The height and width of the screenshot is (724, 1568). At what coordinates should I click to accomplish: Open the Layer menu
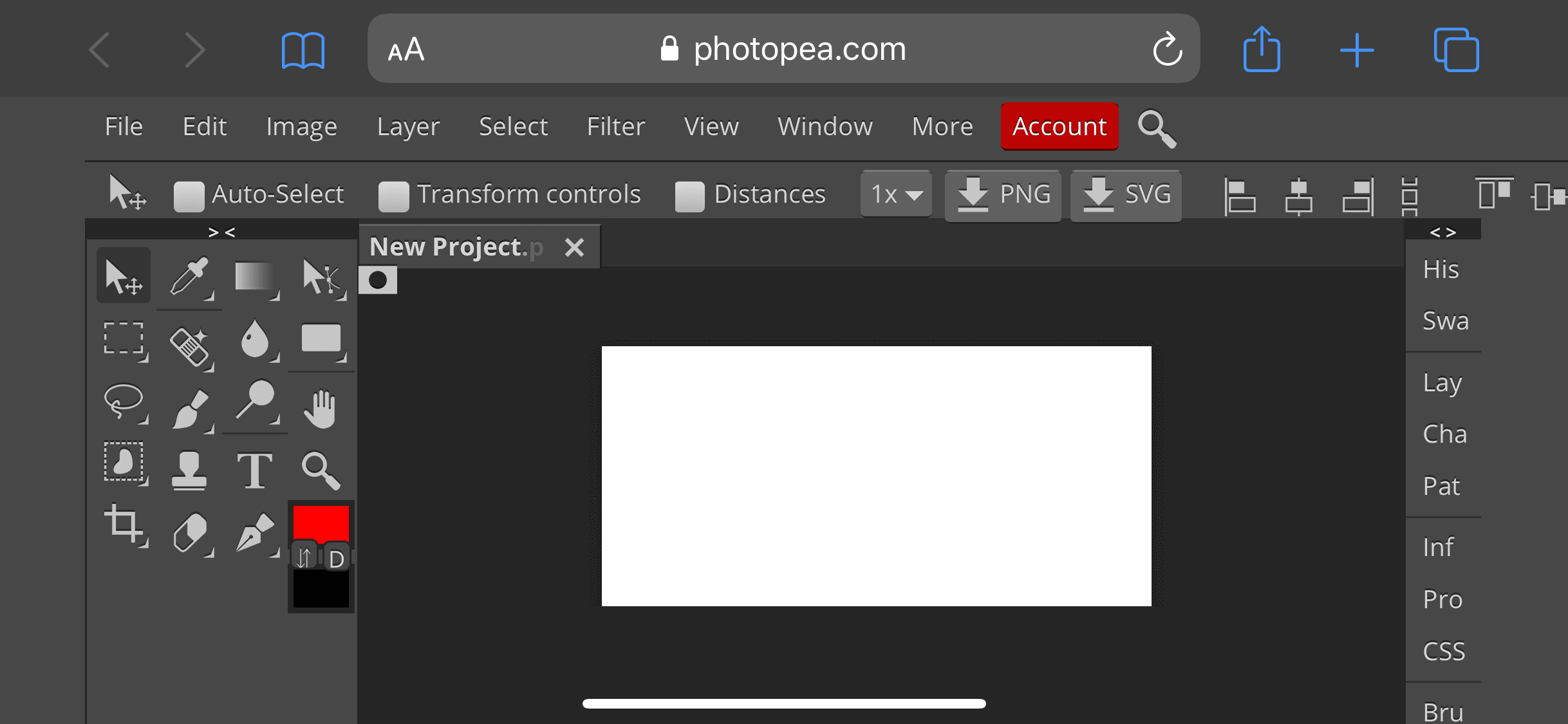click(x=408, y=126)
